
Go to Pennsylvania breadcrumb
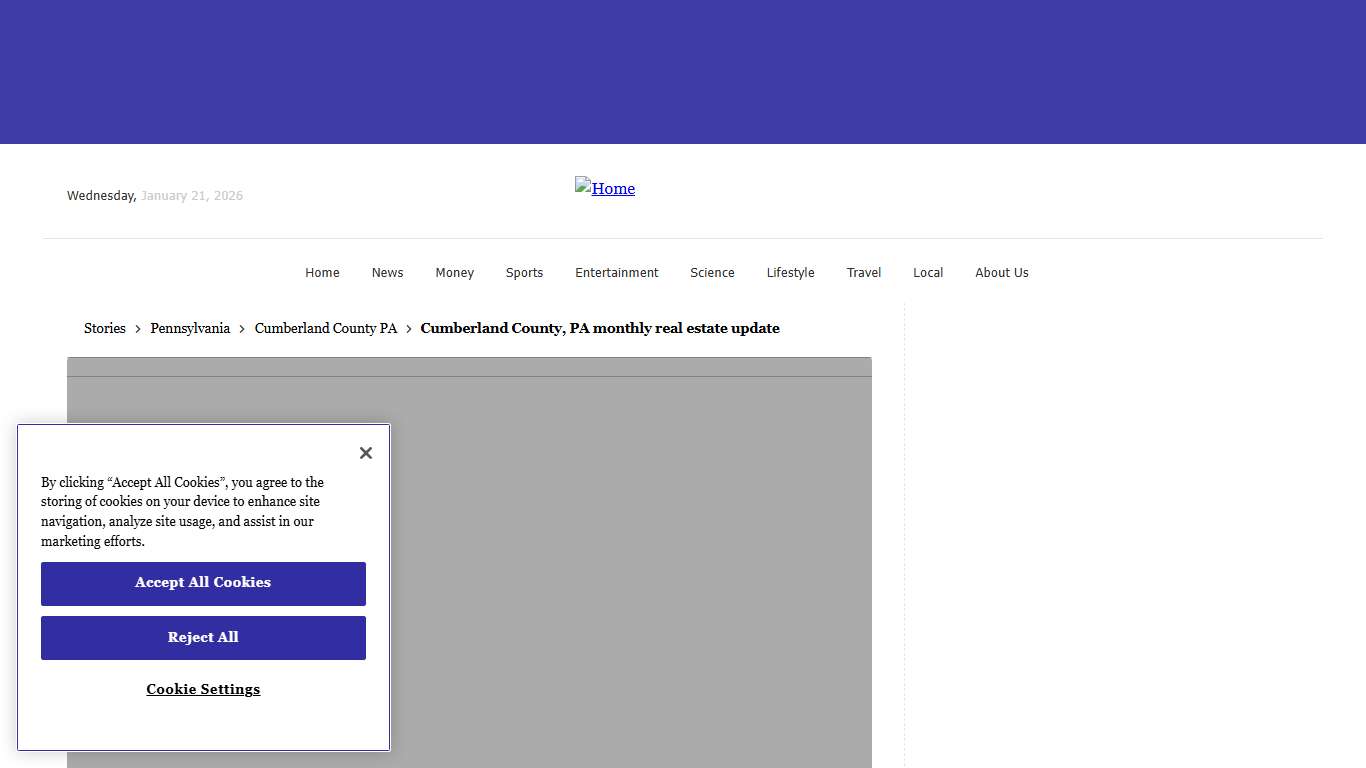190,328
